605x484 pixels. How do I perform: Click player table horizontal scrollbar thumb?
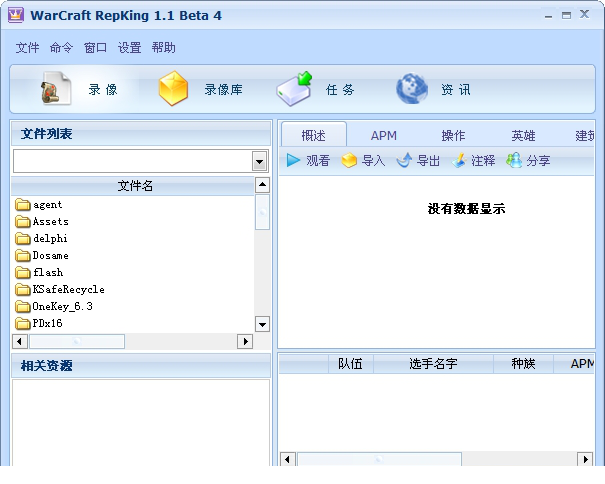[379, 459]
